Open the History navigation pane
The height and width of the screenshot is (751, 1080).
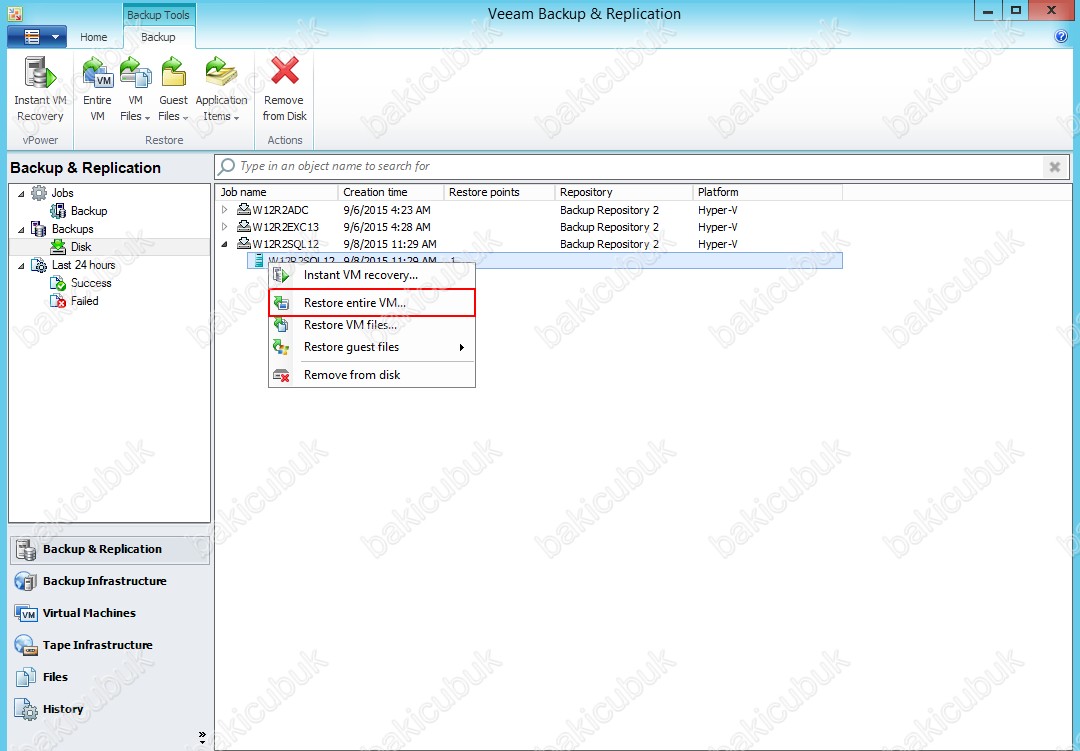tap(110, 709)
